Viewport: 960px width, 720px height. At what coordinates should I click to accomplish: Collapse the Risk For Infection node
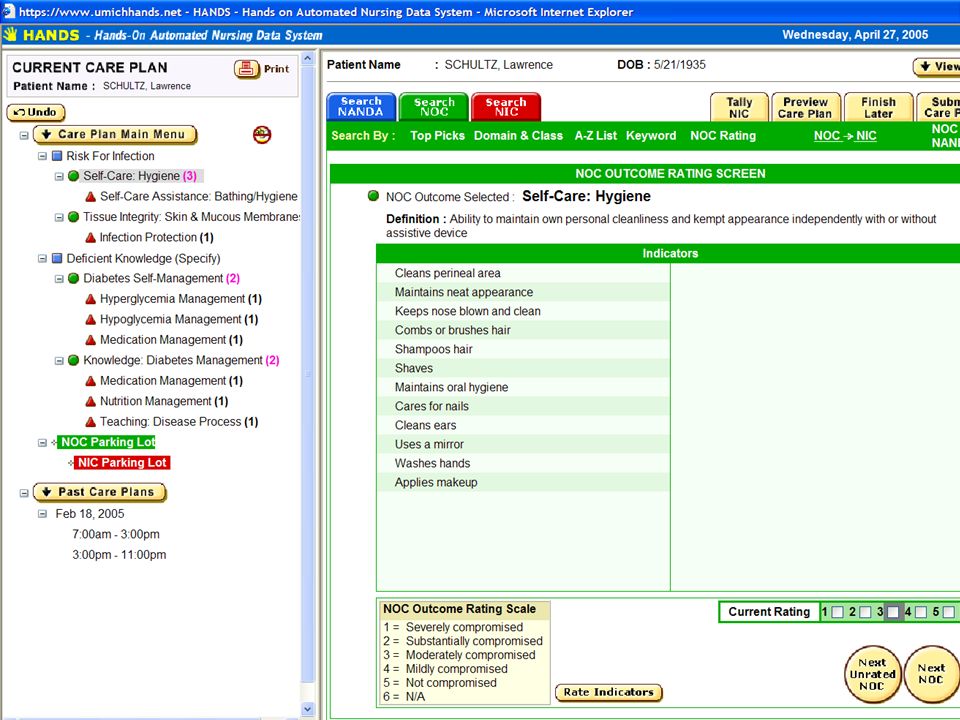(42, 156)
